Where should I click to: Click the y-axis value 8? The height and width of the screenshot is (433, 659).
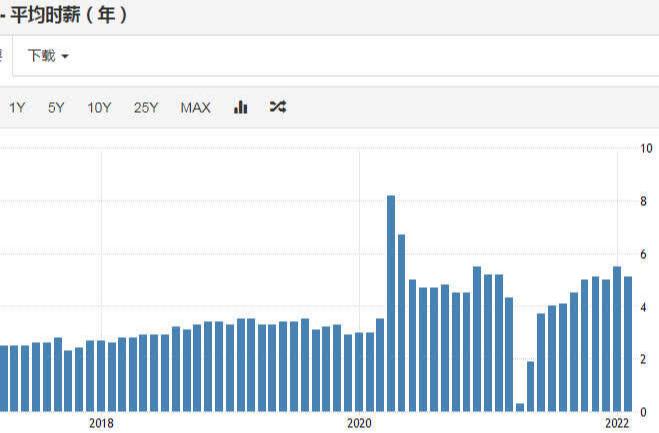[x=646, y=201]
